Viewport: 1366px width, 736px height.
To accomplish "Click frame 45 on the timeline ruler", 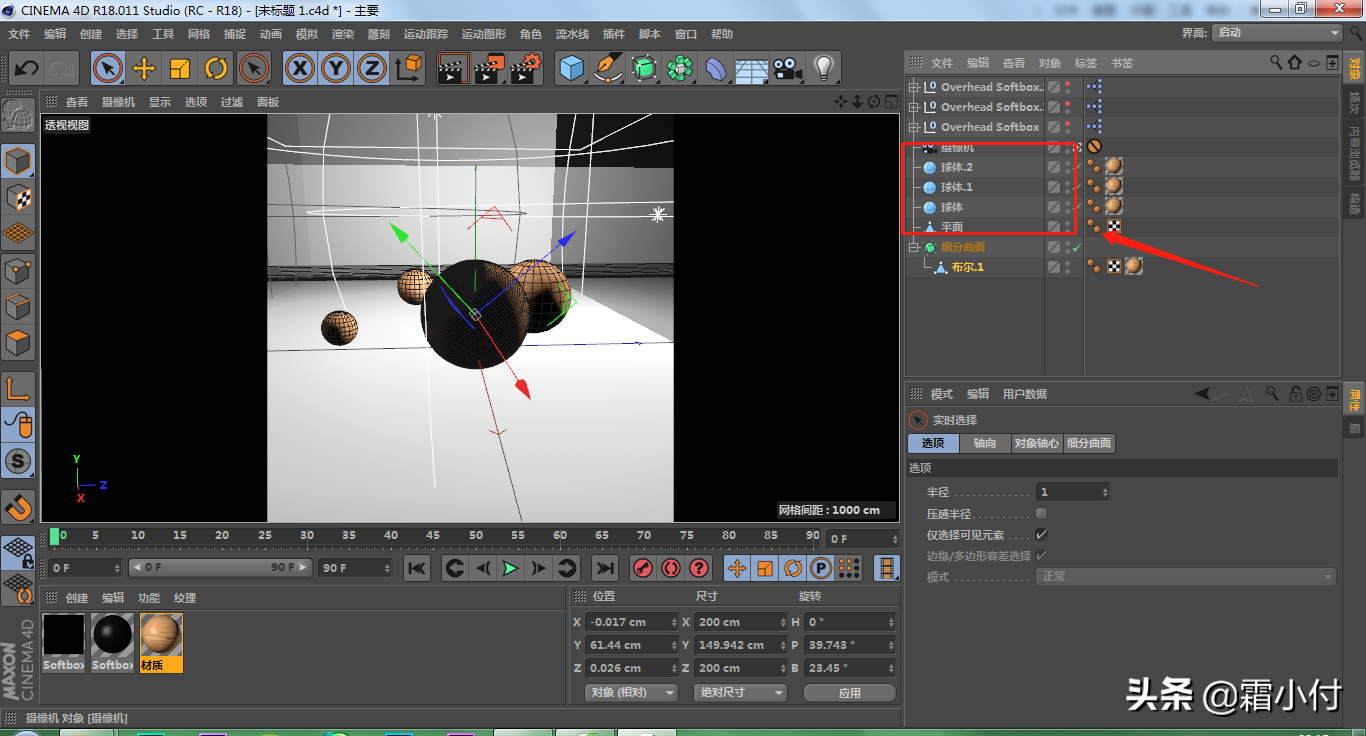I will (x=434, y=536).
